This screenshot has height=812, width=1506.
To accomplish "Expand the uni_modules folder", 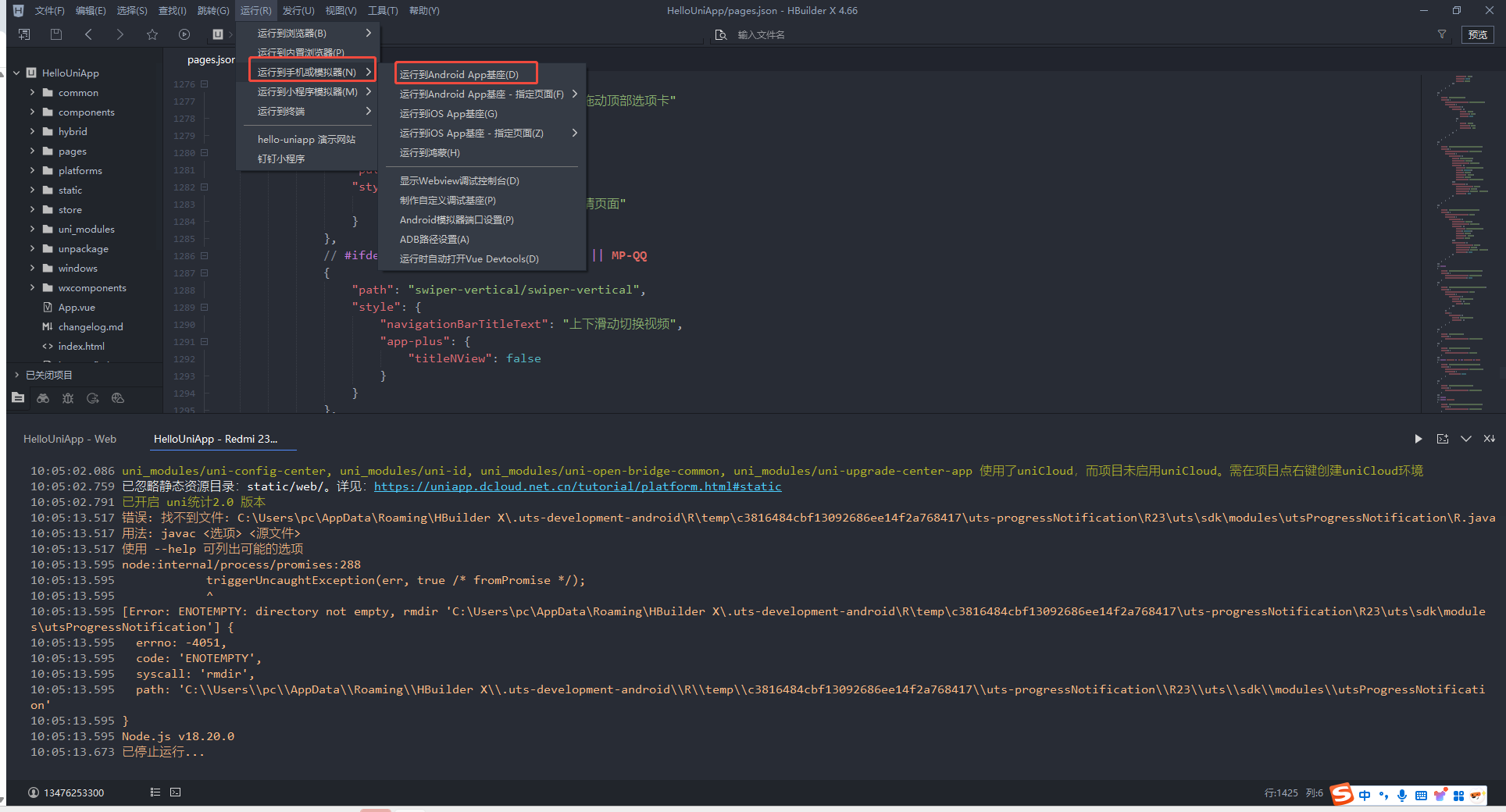I will click(32, 229).
